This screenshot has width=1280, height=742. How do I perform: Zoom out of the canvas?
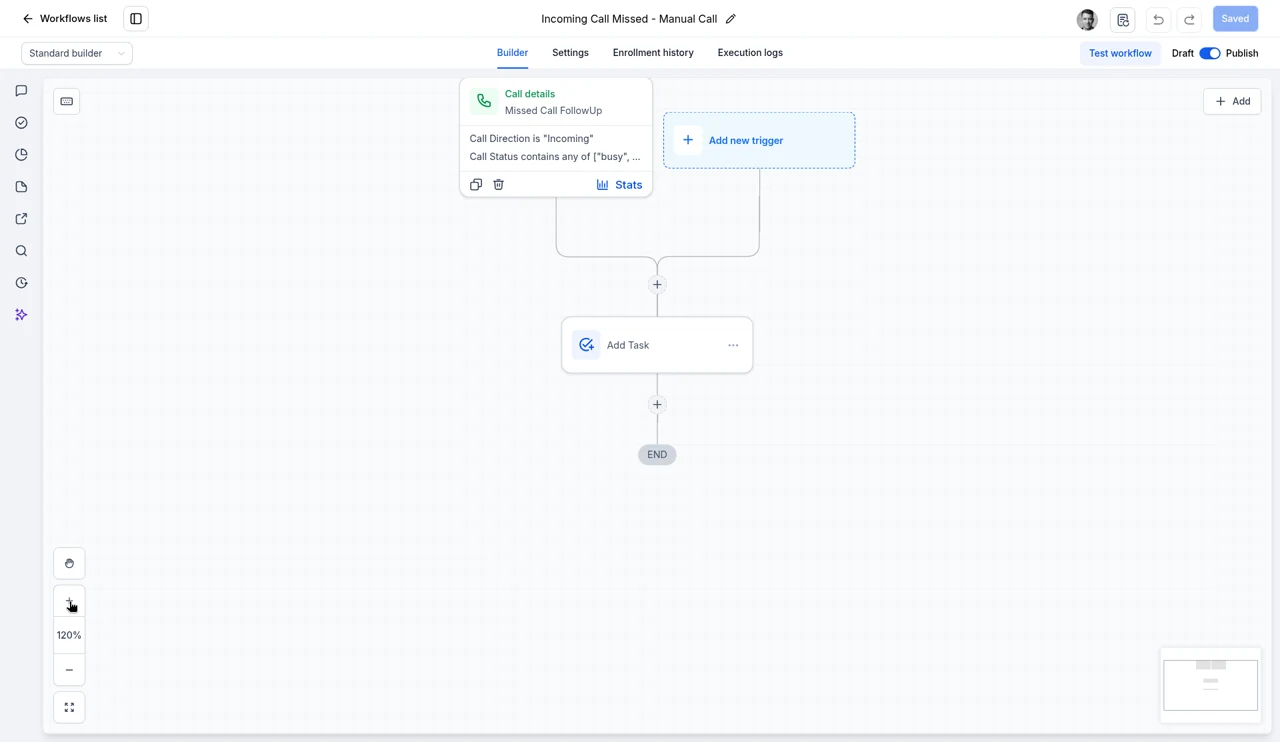click(69, 670)
